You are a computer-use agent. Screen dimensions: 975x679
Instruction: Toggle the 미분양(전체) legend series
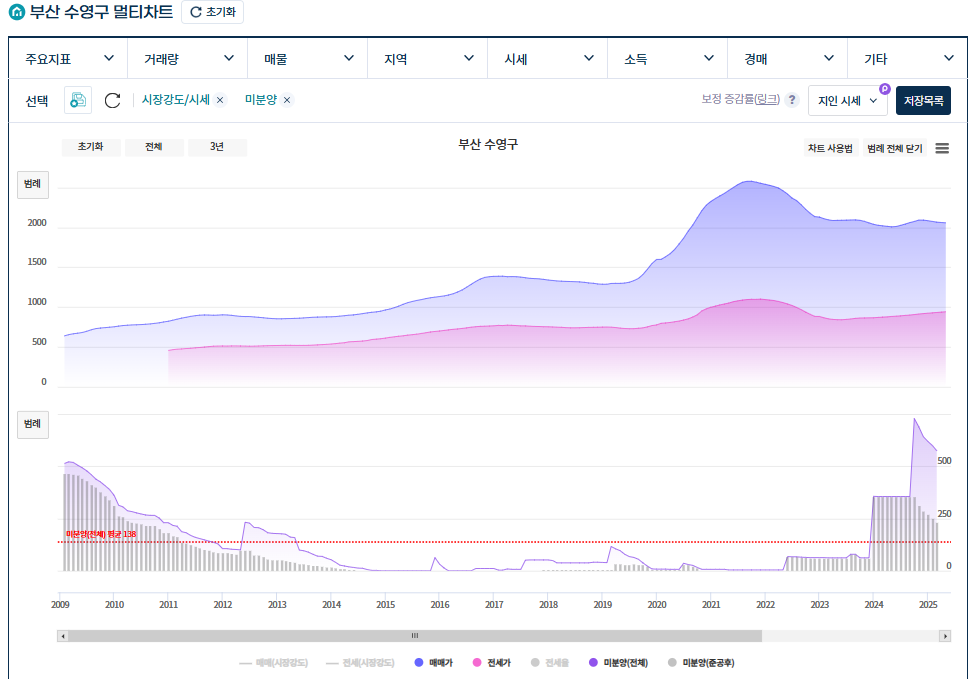[619, 663]
